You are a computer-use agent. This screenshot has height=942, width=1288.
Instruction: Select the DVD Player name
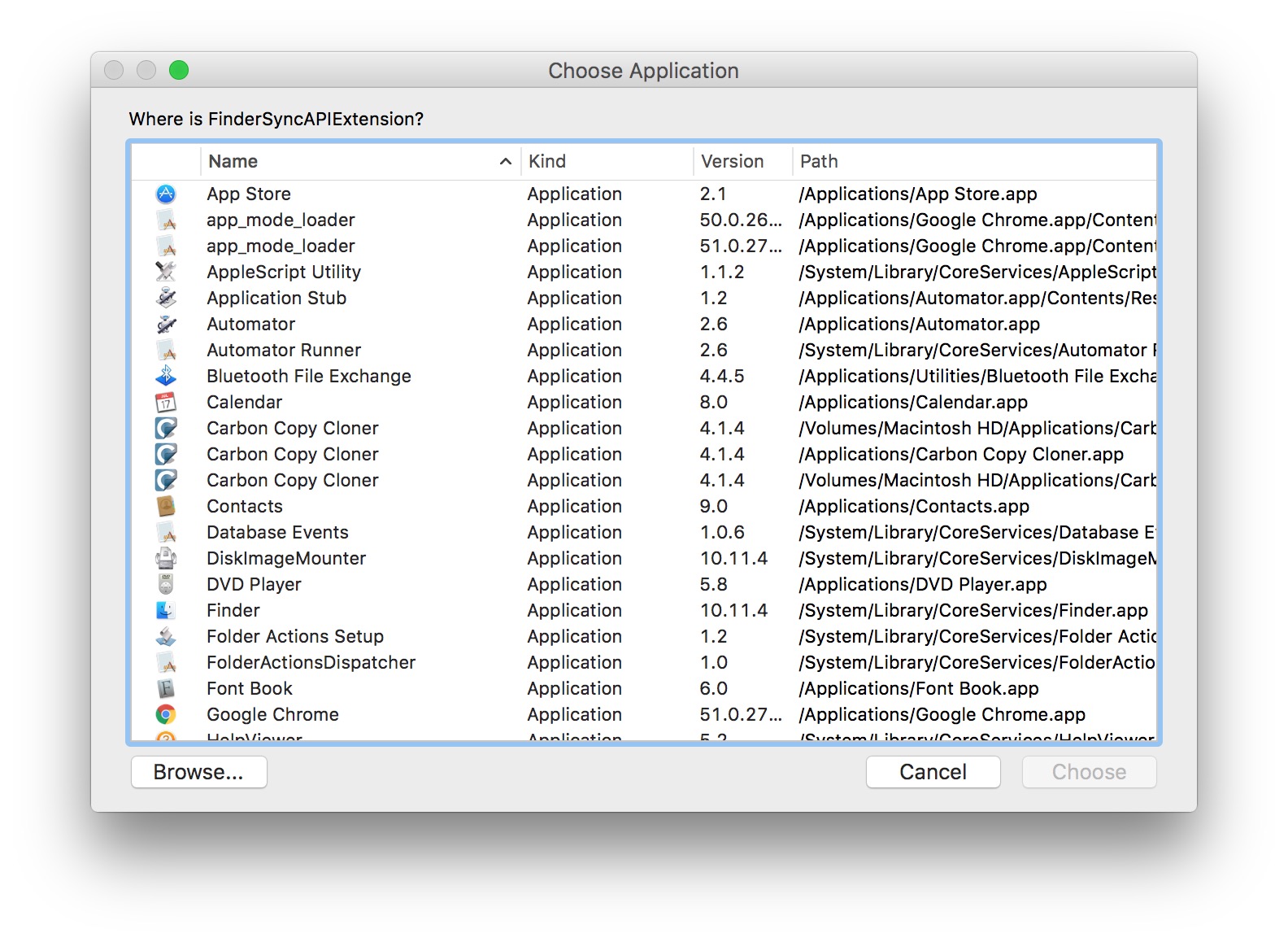tap(254, 584)
